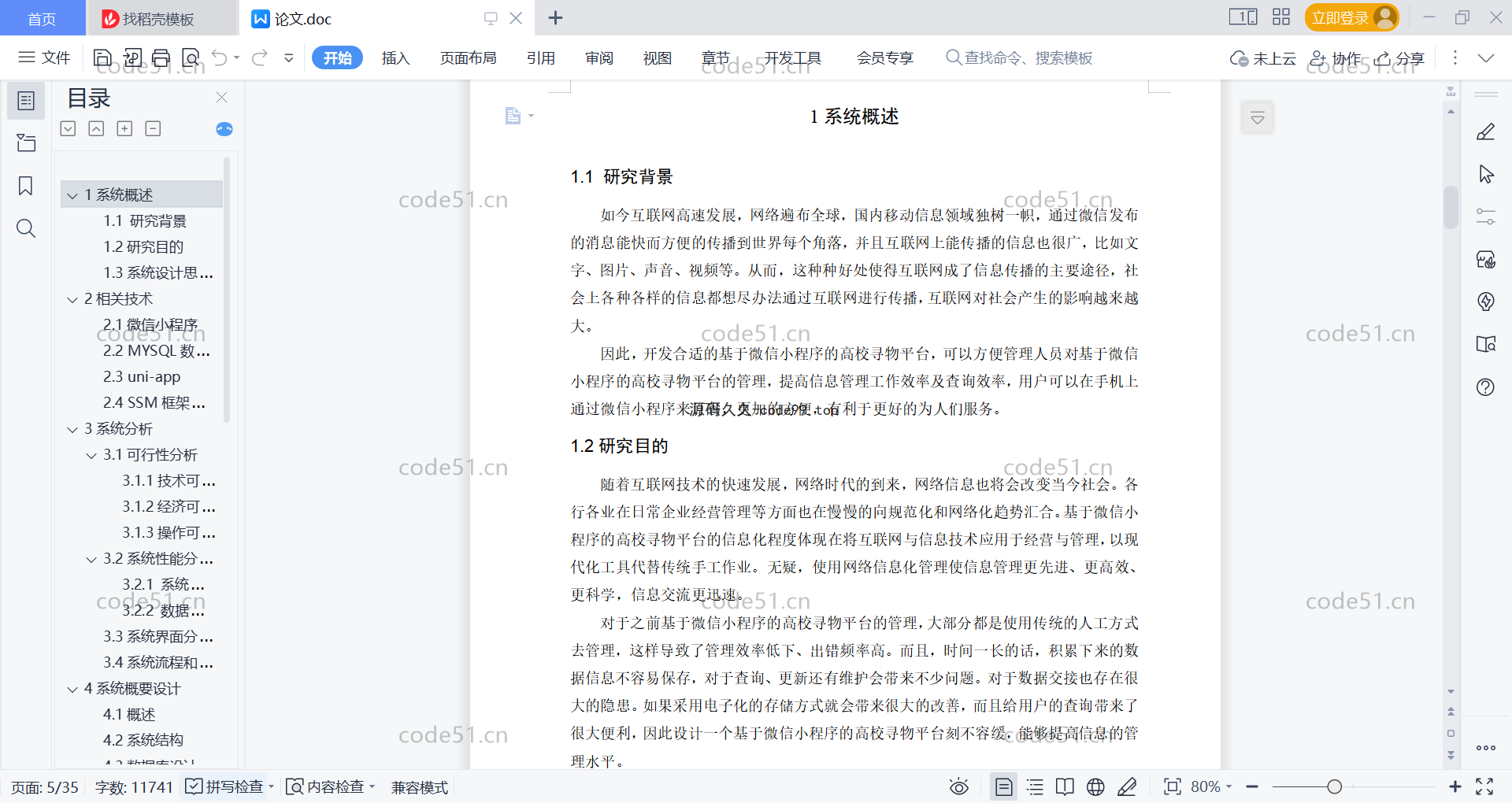Open the search magnifier in left sidebar
The height and width of the screenshot is (803, 1512).
tap(26, 228)
